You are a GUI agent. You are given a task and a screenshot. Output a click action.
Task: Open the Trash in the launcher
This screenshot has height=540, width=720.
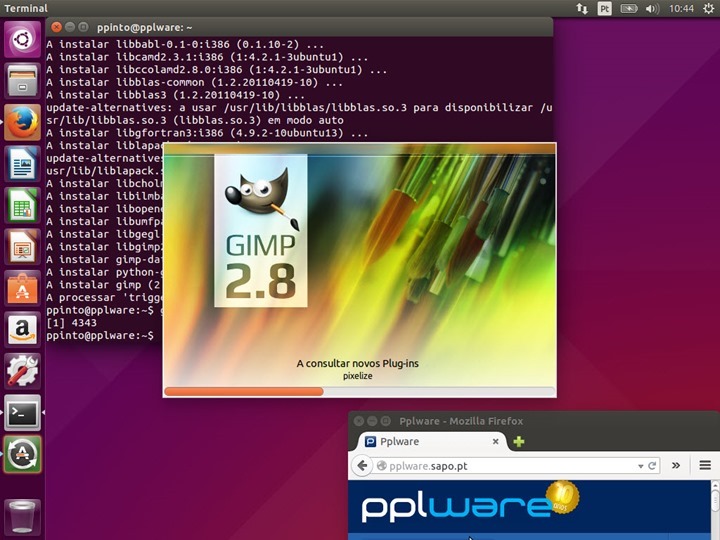[22, 517]
